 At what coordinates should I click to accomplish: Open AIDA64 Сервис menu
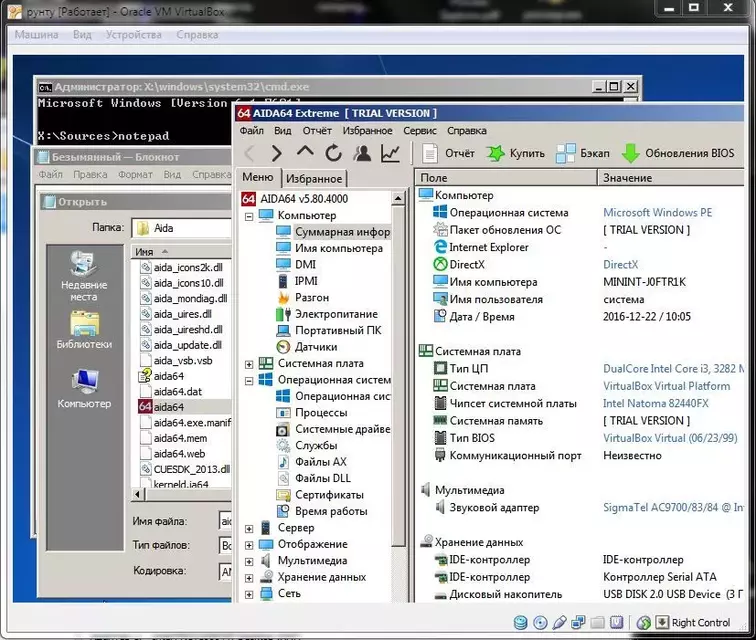click(x=420, y=131)
